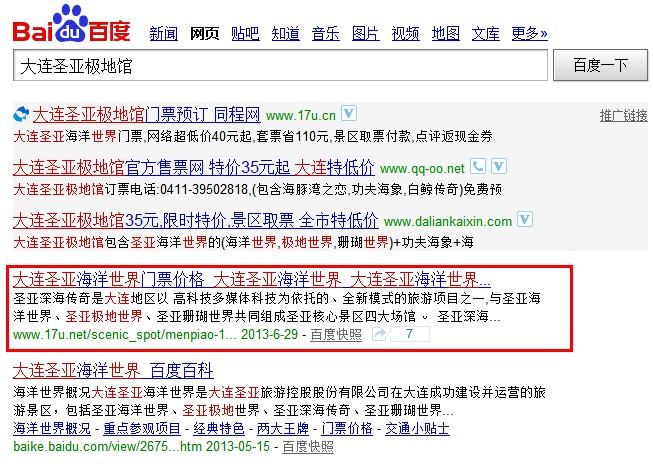
Task: Open the 两大王牌 sub-link
Action: pos(283,428)
